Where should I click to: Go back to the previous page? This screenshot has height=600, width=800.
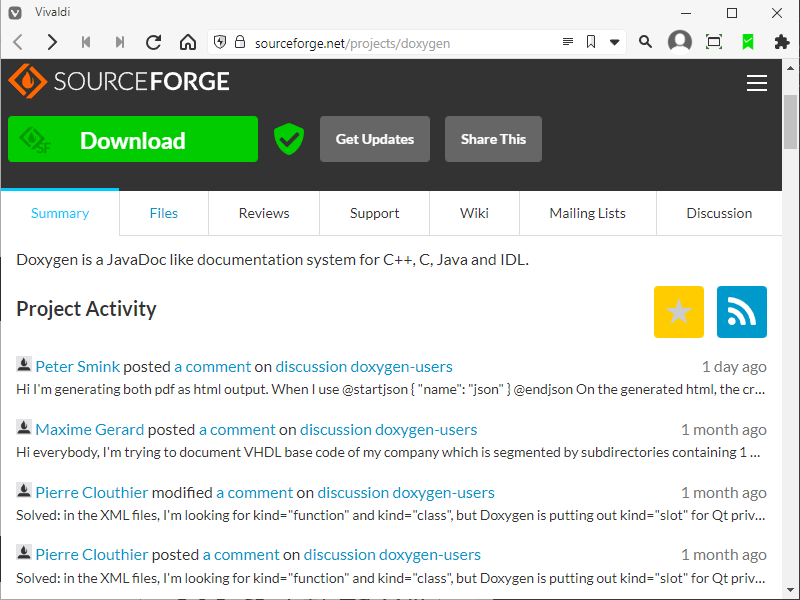(18, 42)
